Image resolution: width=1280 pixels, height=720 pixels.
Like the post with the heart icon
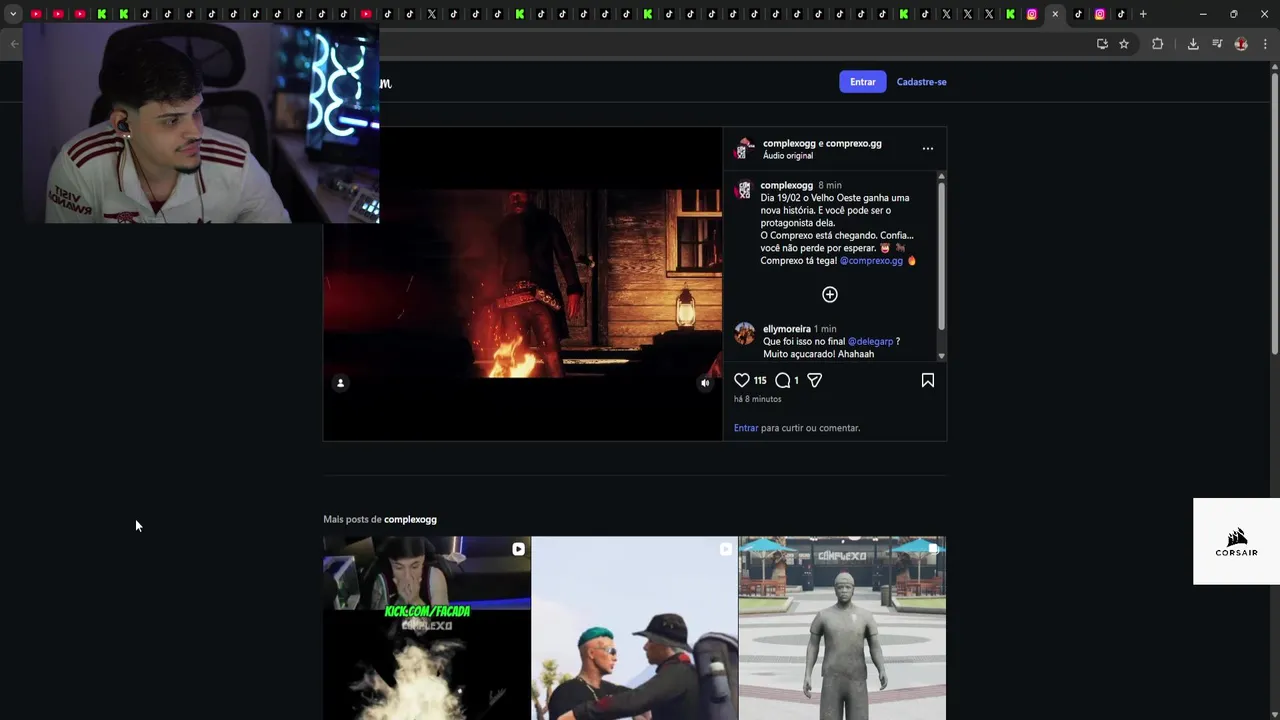pyautogui.click(x=742, y=380)
